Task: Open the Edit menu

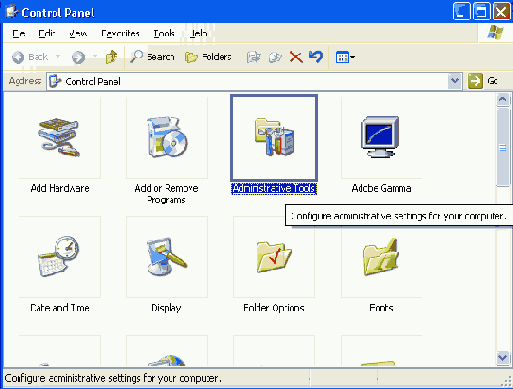Action: (x=46, y=33)
